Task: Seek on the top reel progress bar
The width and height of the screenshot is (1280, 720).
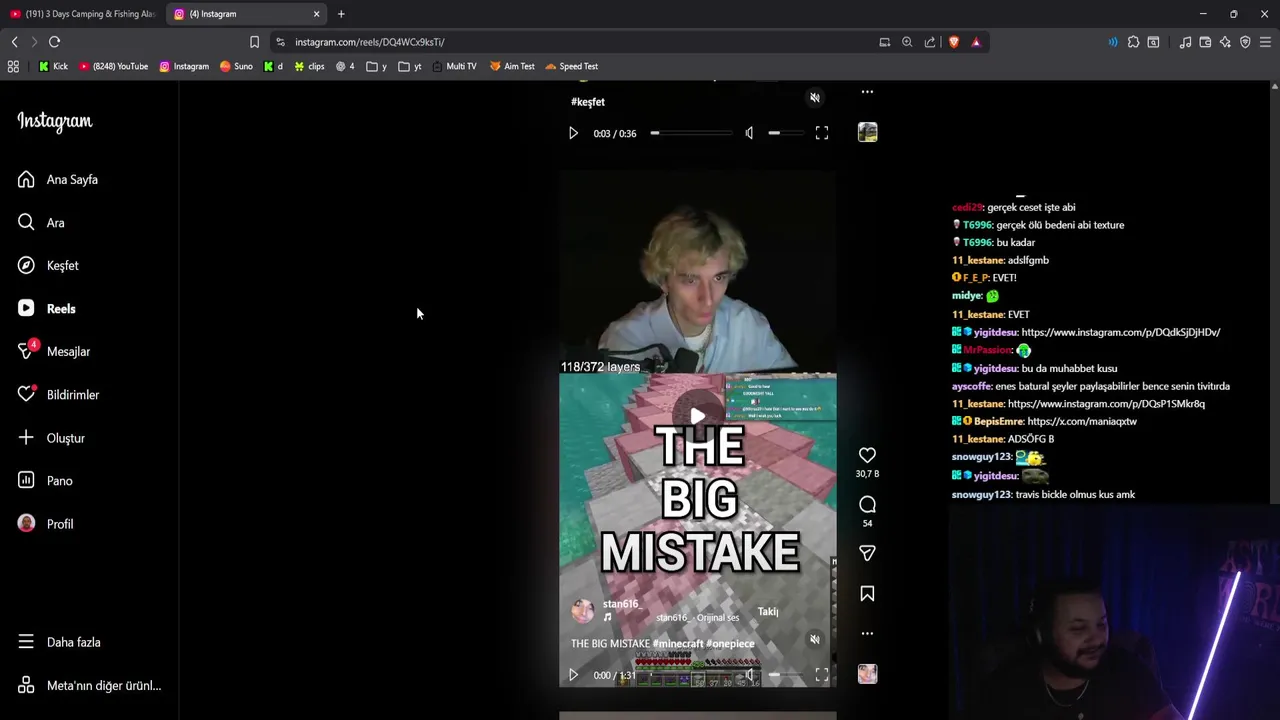Action: coord(692,133)
